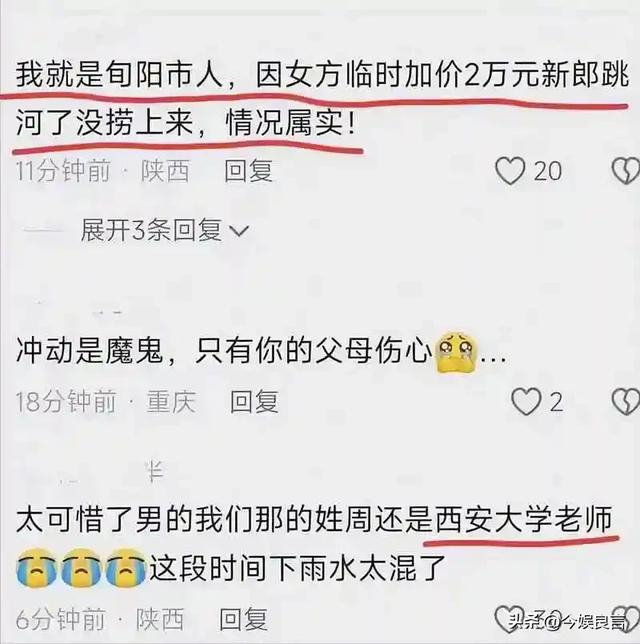Click the chevron next to 展开3条回复

coord(239,231)
